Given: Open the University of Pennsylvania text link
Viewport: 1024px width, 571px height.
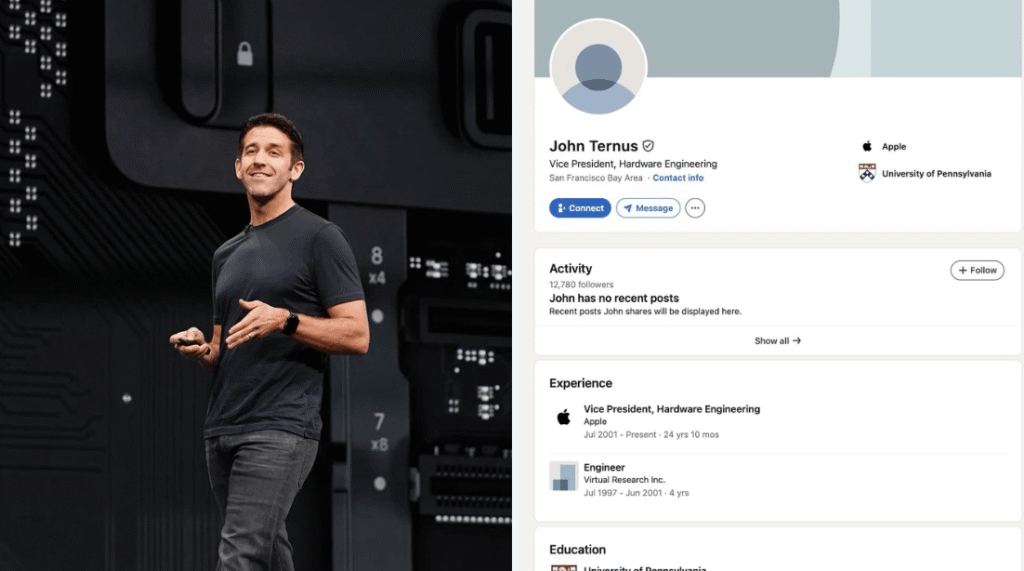Looking at the screenshot, I should pyautogui.click(x=936, y=174).
